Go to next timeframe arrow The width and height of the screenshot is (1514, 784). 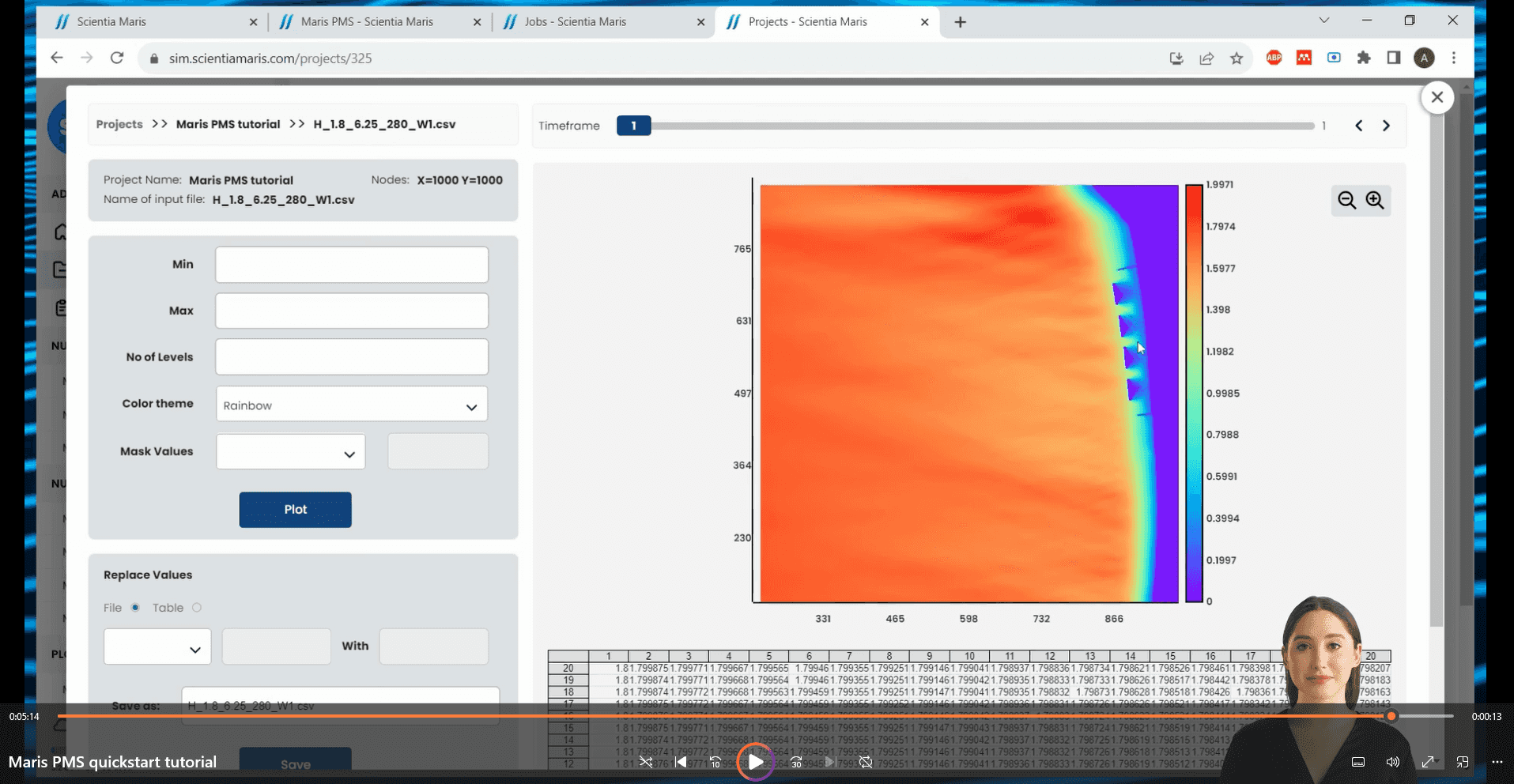point(1386,126)
